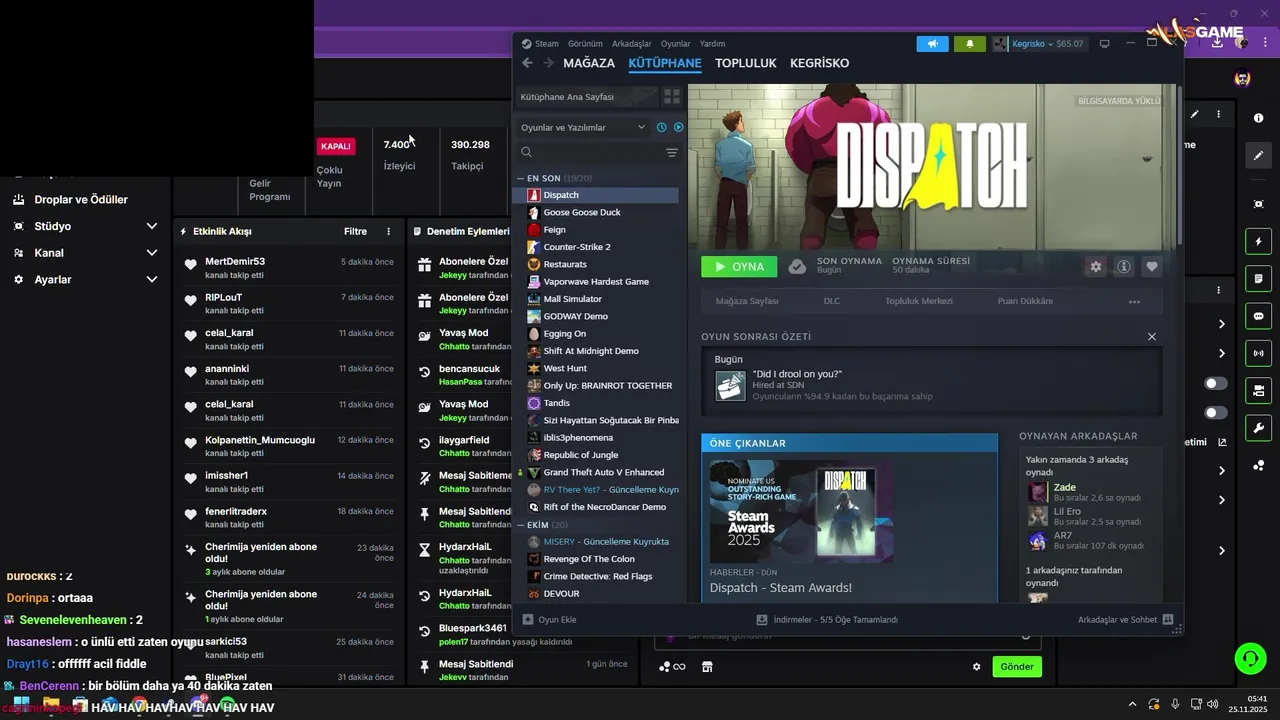The height and width of the screenshot is (720, 1280).
Task: Collapse the EN SON library section
Action: click(x=521, y=178)
